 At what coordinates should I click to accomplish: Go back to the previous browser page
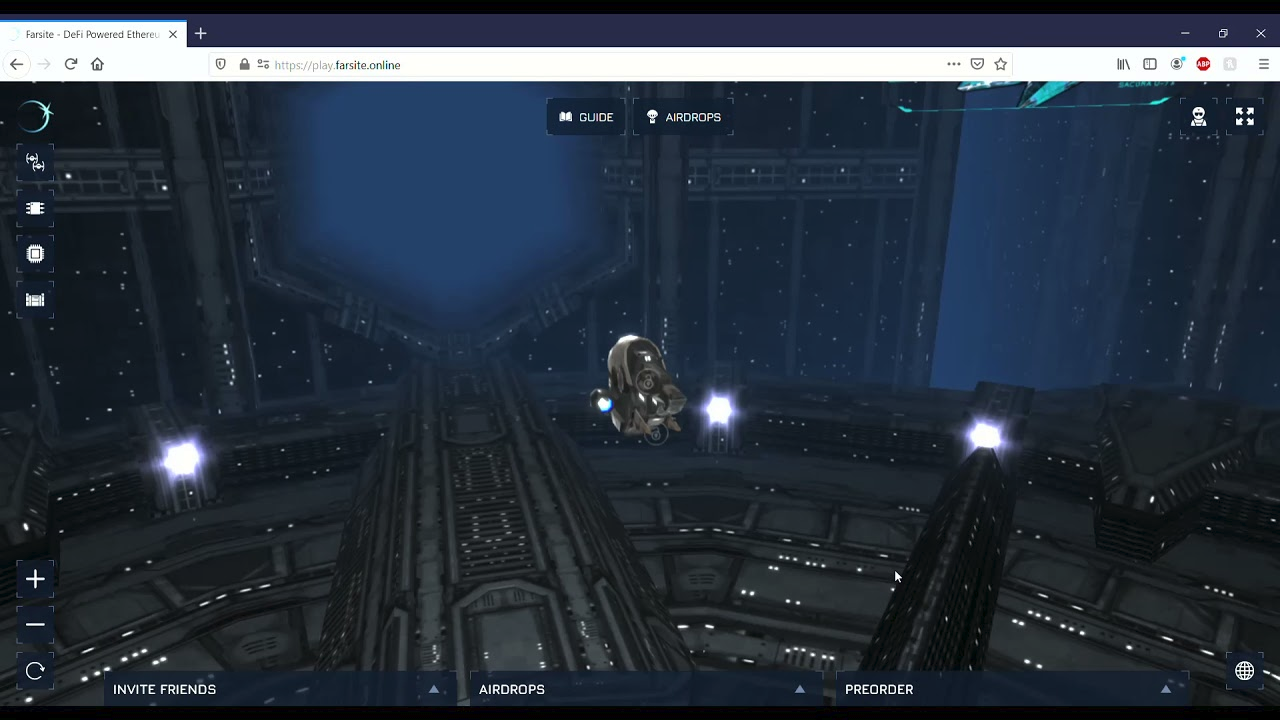(17, 64)
